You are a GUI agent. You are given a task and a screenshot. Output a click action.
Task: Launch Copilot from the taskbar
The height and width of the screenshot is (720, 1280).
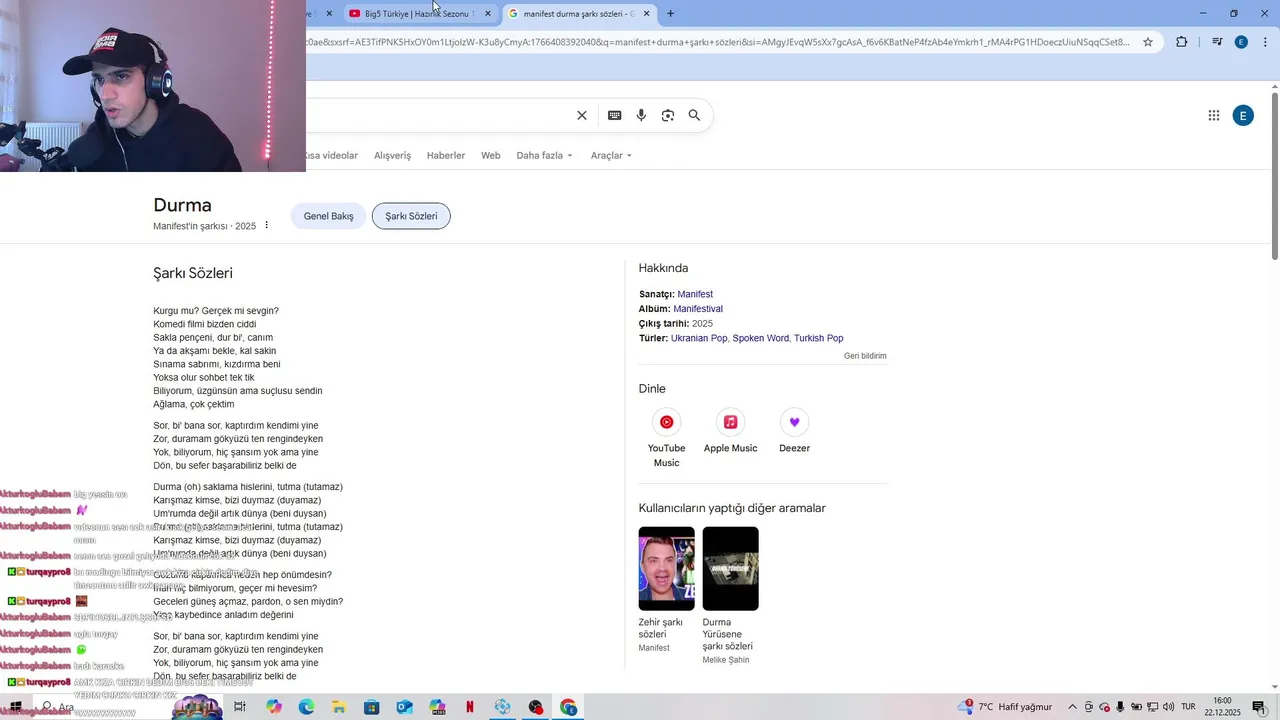pos(274,707)
